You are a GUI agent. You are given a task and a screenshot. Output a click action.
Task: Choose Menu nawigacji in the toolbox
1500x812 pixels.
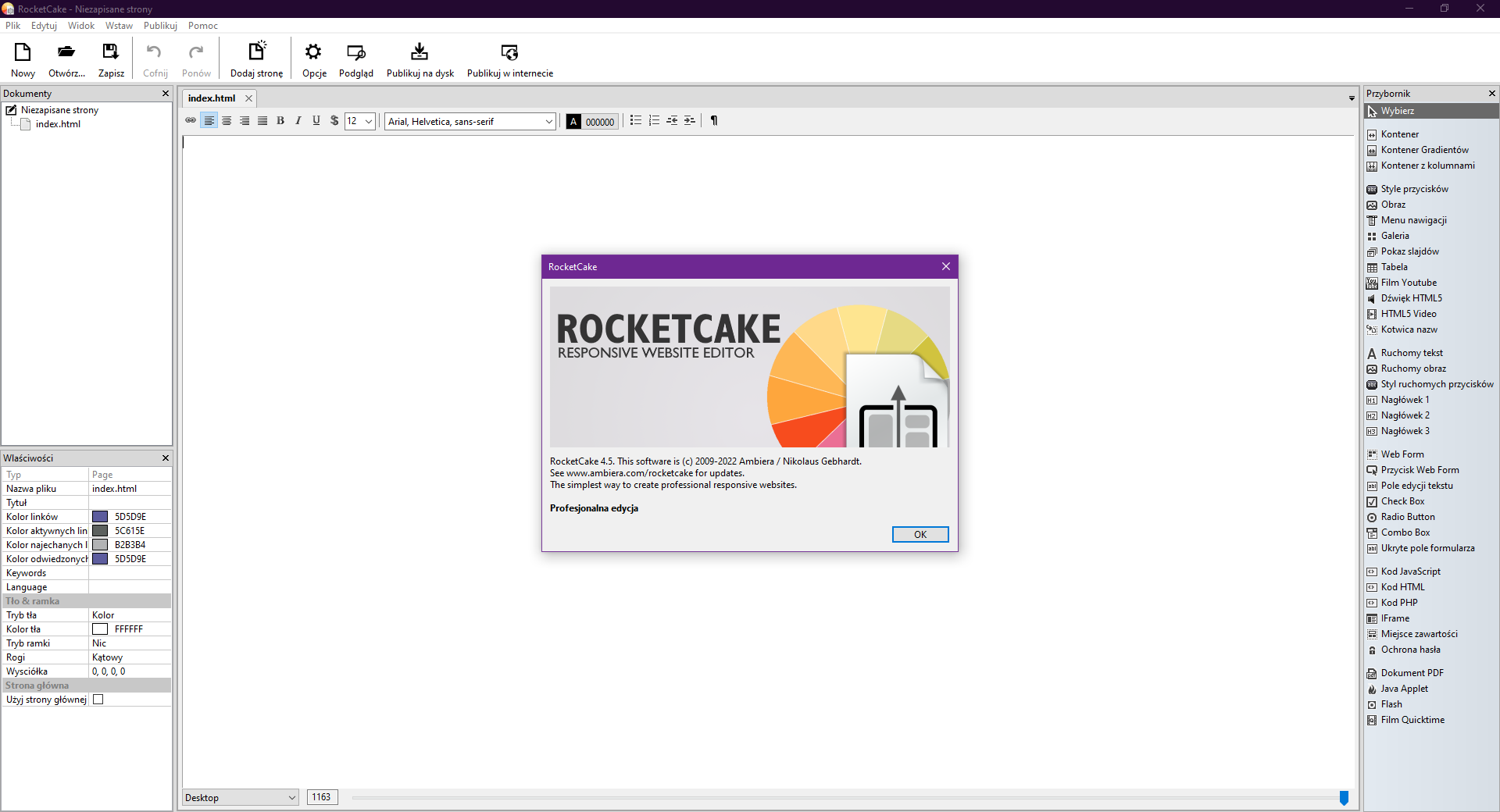click(1413, 220)
